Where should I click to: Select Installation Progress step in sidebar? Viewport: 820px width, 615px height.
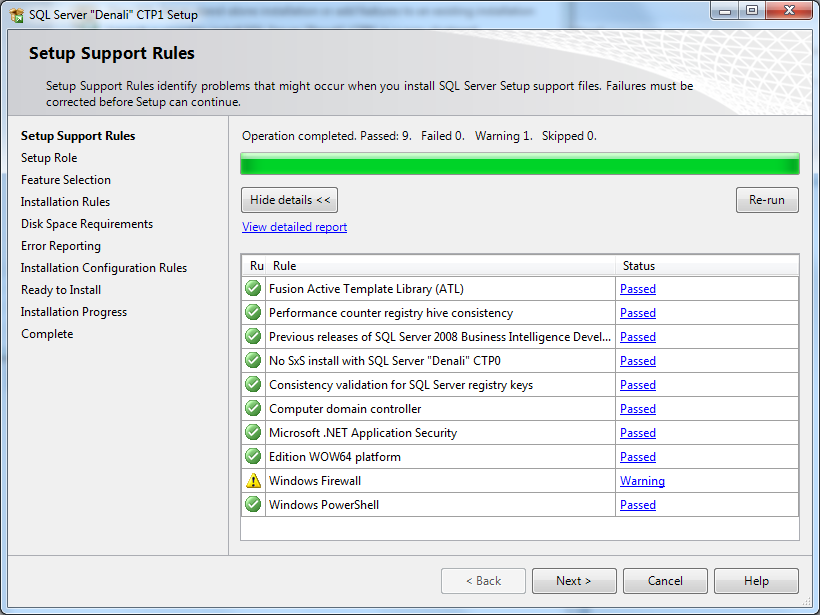(x=74, y=312)
